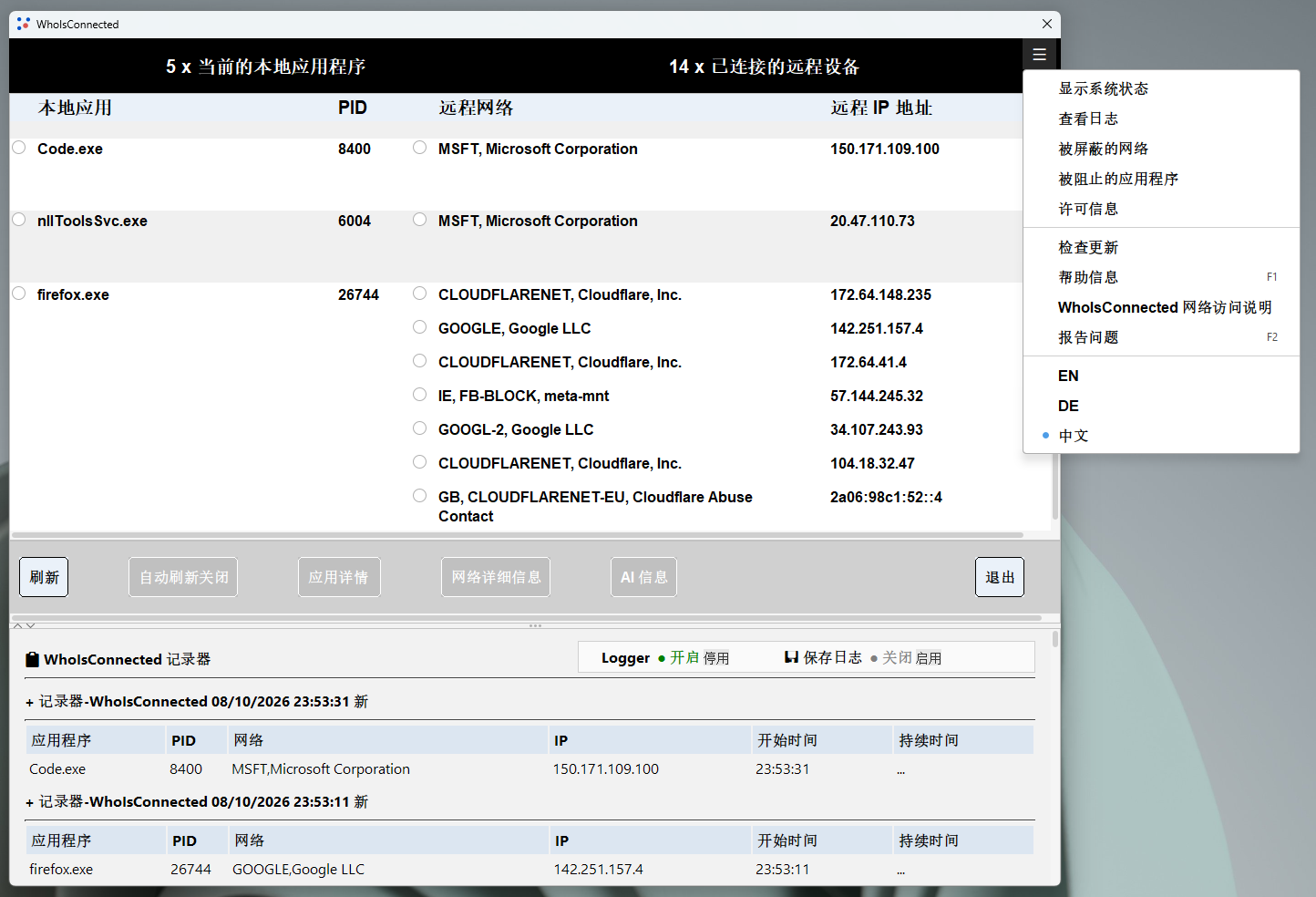The height and width of the screenshot is (897, 1316).
Task: Open 被屏蔽的网络 menu entry
Action: pos(1161,149)
